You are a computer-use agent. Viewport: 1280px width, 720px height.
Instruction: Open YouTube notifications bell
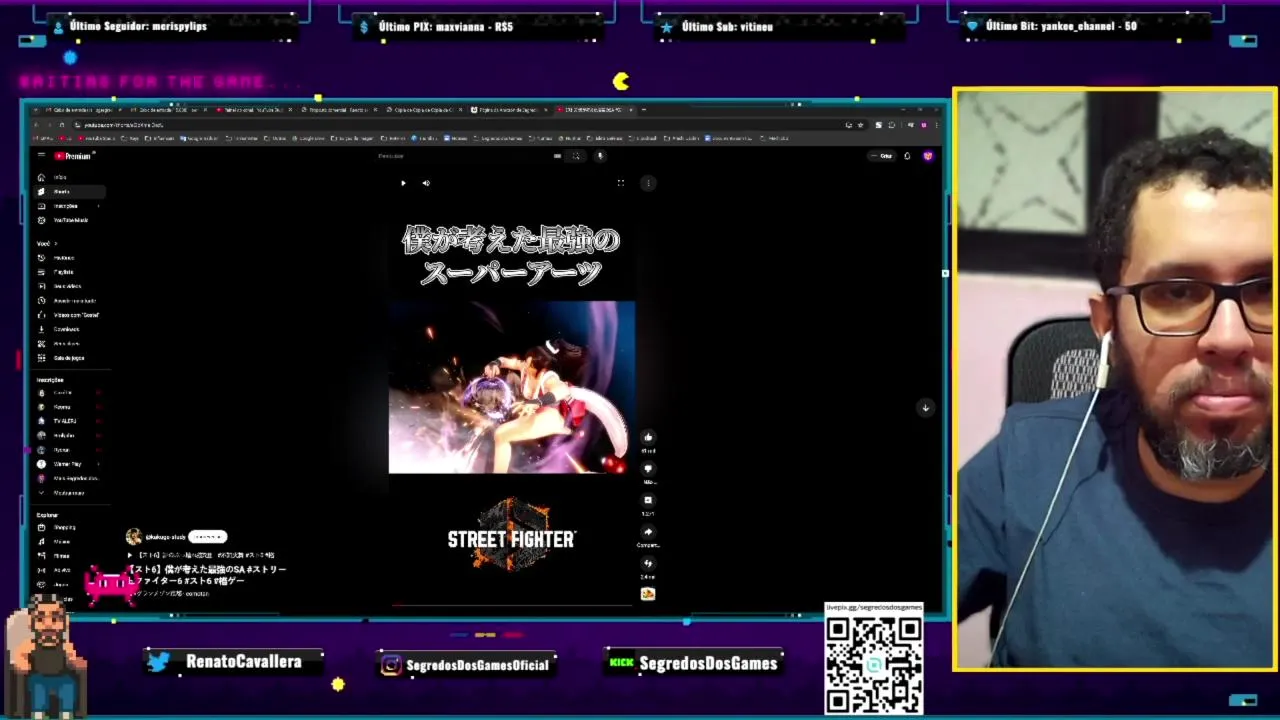tap(908, 156)
